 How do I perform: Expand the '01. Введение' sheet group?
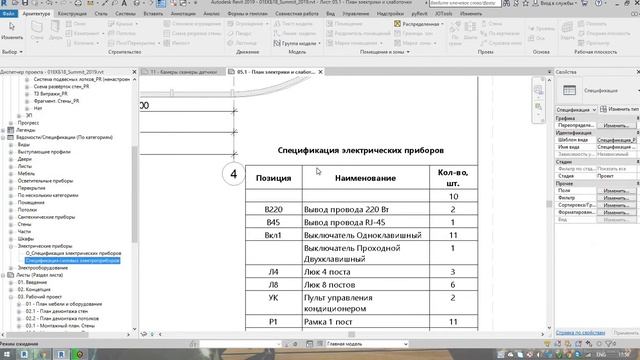[11, 282]
